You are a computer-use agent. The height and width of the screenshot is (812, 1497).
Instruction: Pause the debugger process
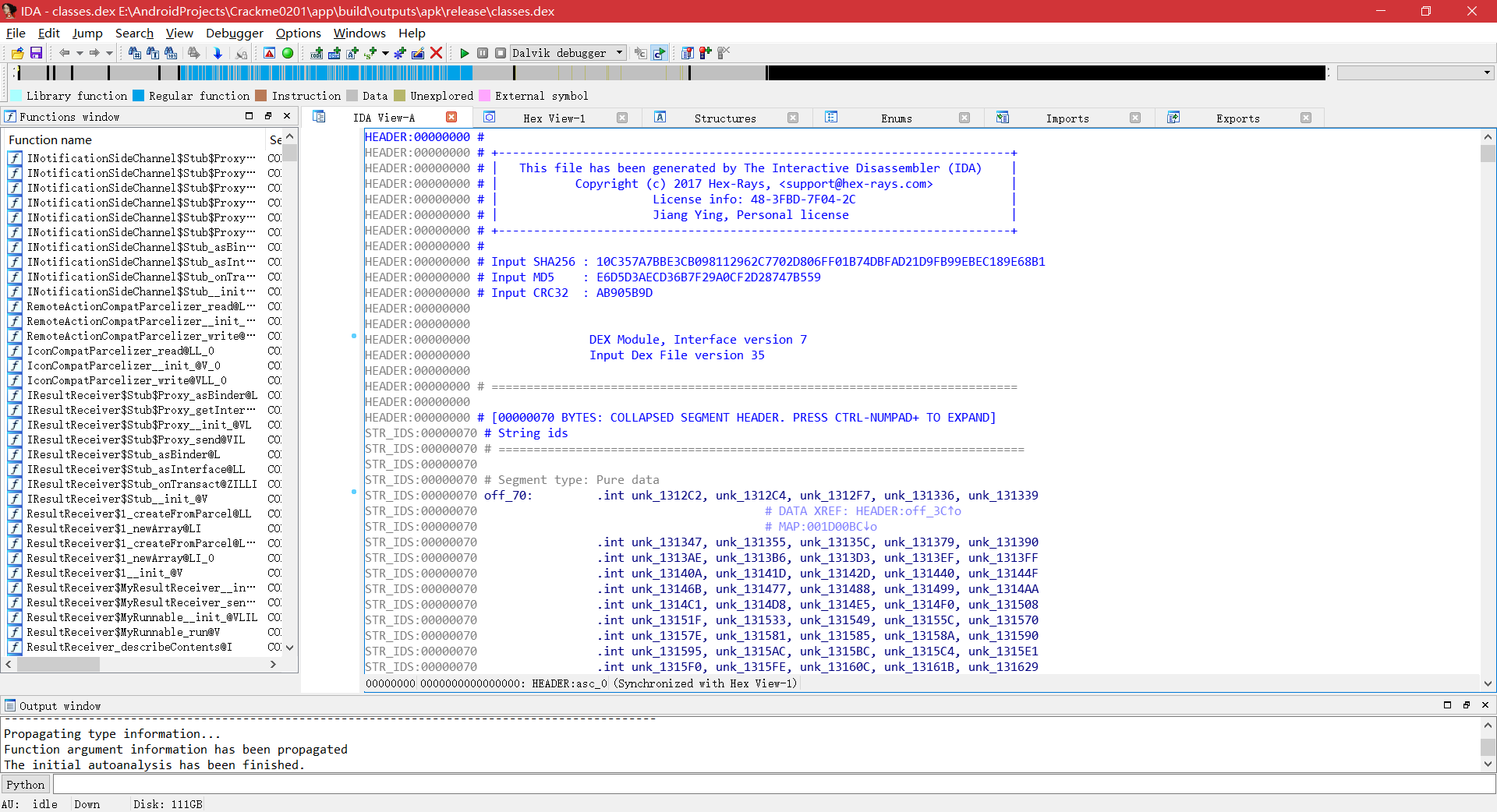pyautogui.click(x=483, y=53)
